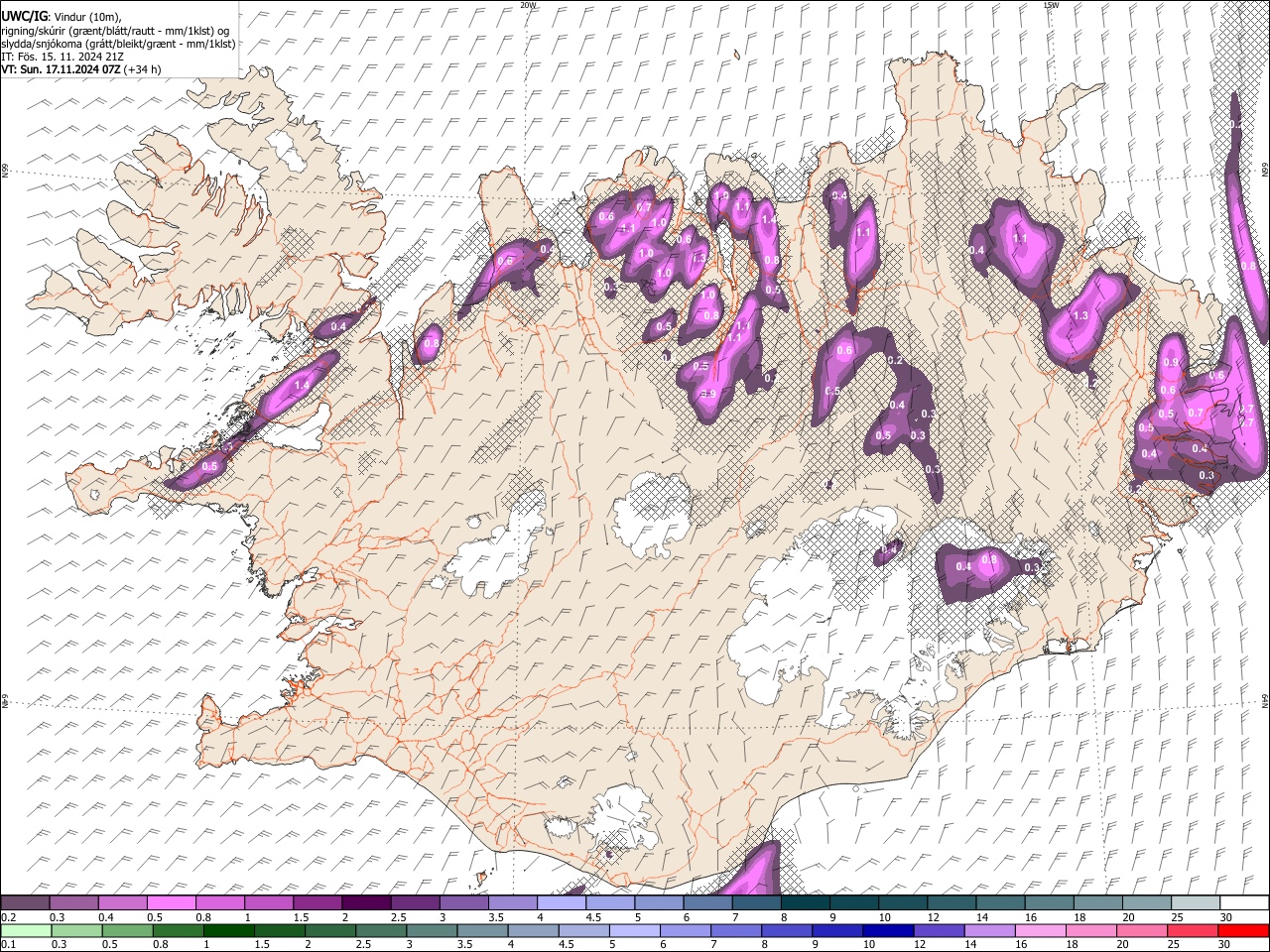Click the 'VT: Sun. 17.11.2024 07Z (+34 h)' line
The image size is (1270, 952).
click(x=81, y=69)
